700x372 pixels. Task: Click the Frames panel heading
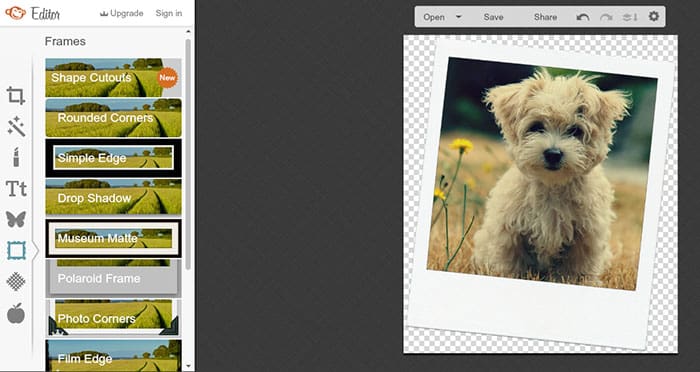pos(65,42)
